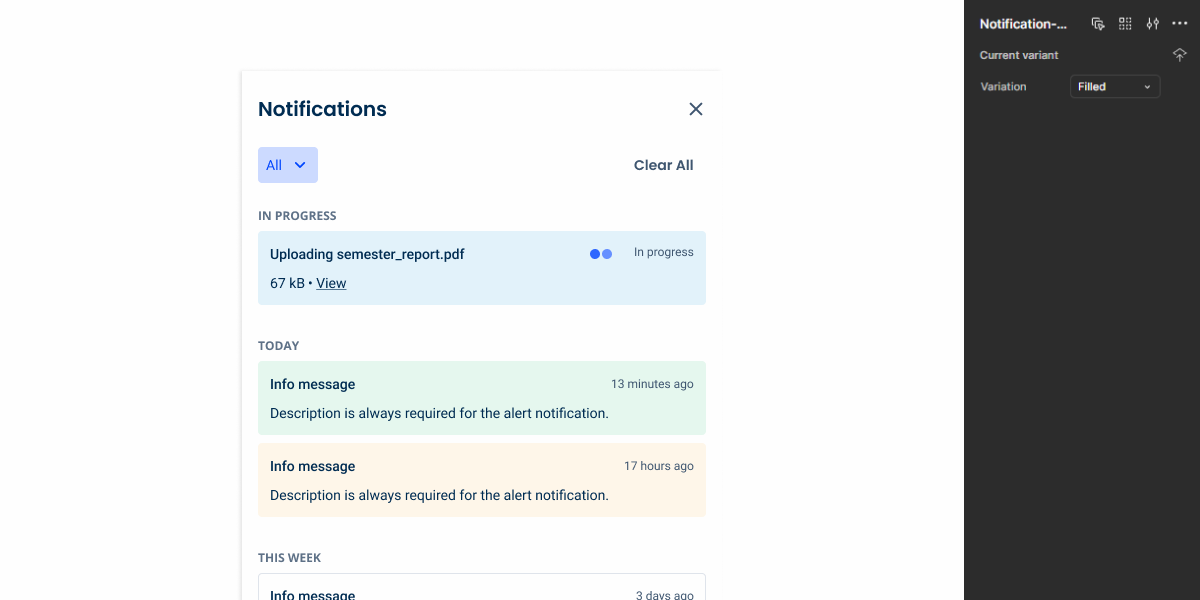Select the Notifications heading text
The image size is (1200, 600).
[322, 109]
